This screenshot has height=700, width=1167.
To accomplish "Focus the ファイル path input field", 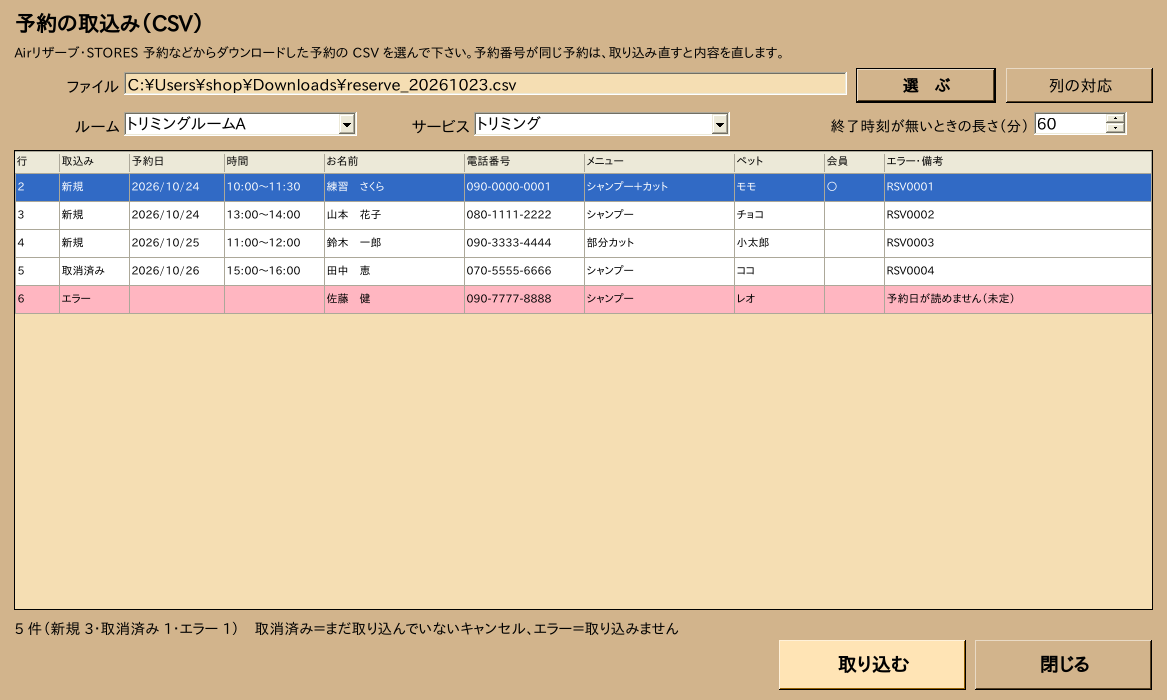I will click(485, 85).
